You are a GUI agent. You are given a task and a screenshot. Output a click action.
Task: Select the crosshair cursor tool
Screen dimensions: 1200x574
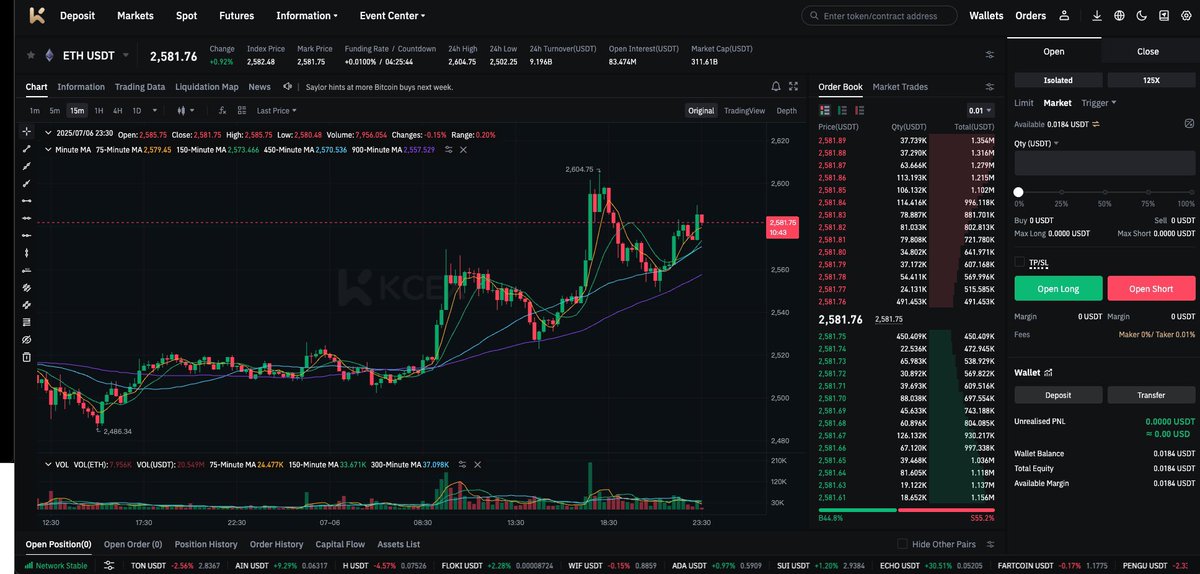pos(26,132)
